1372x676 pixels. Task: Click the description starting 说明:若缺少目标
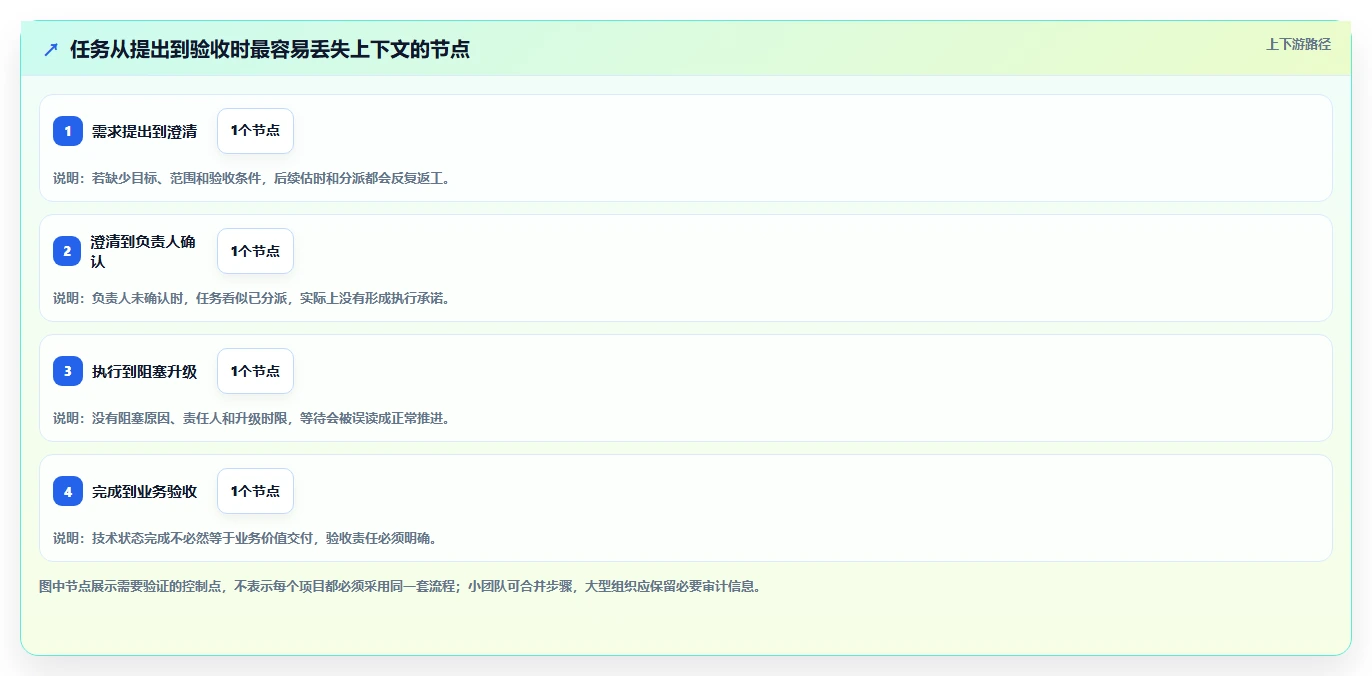(251, 178)
